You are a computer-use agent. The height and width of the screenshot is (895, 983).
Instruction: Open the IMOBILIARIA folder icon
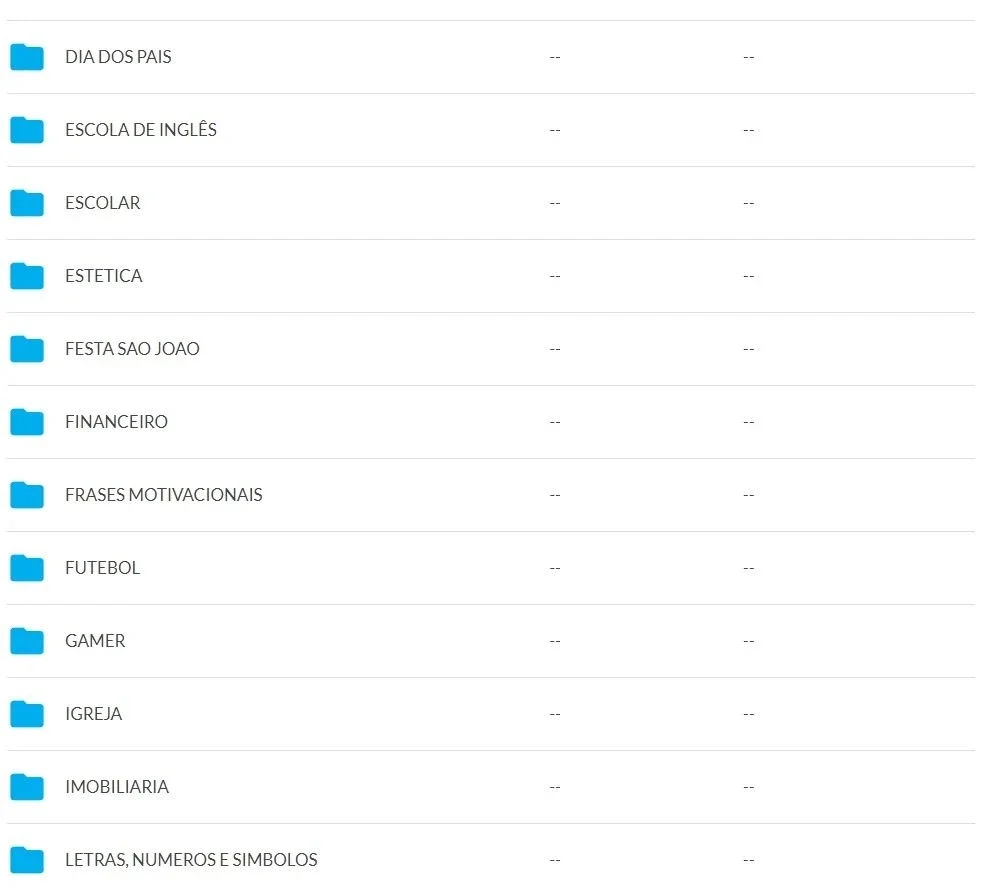click(27, 787)
